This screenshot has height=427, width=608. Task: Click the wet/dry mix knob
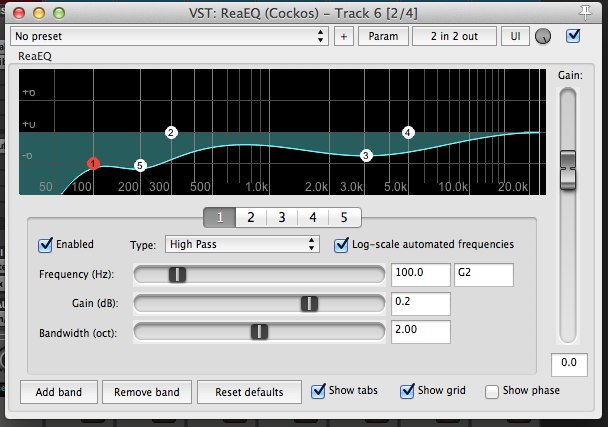tap(543, 36)
